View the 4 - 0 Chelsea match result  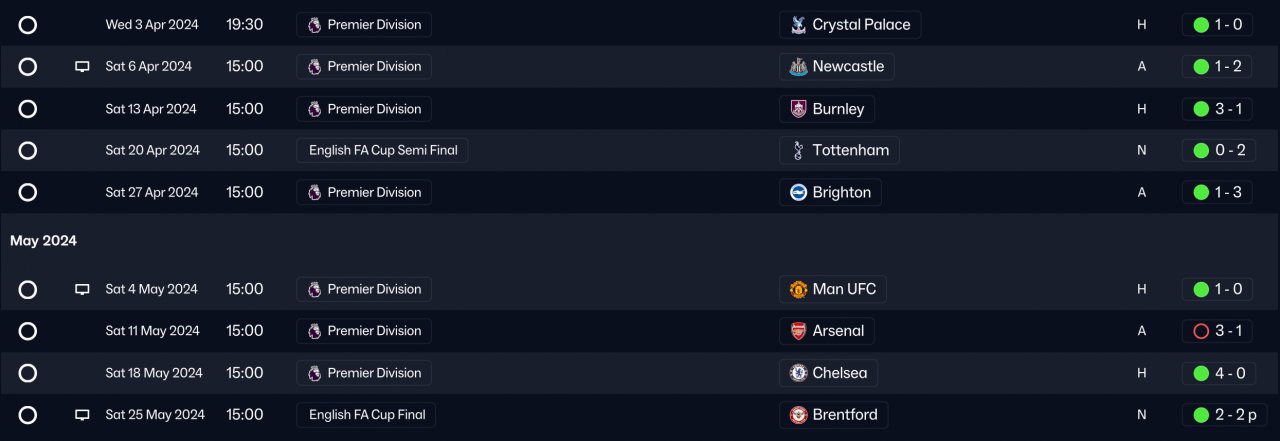[1217, 373]
